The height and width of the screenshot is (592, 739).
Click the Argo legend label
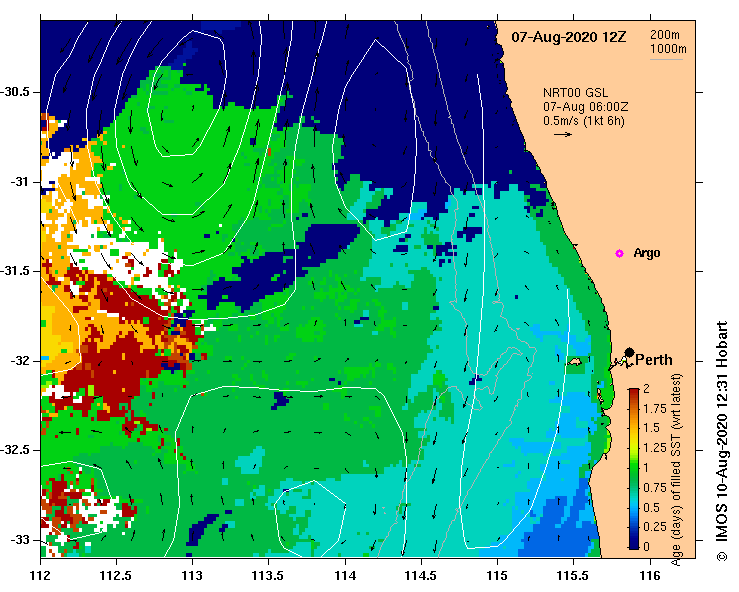point(647,253)
